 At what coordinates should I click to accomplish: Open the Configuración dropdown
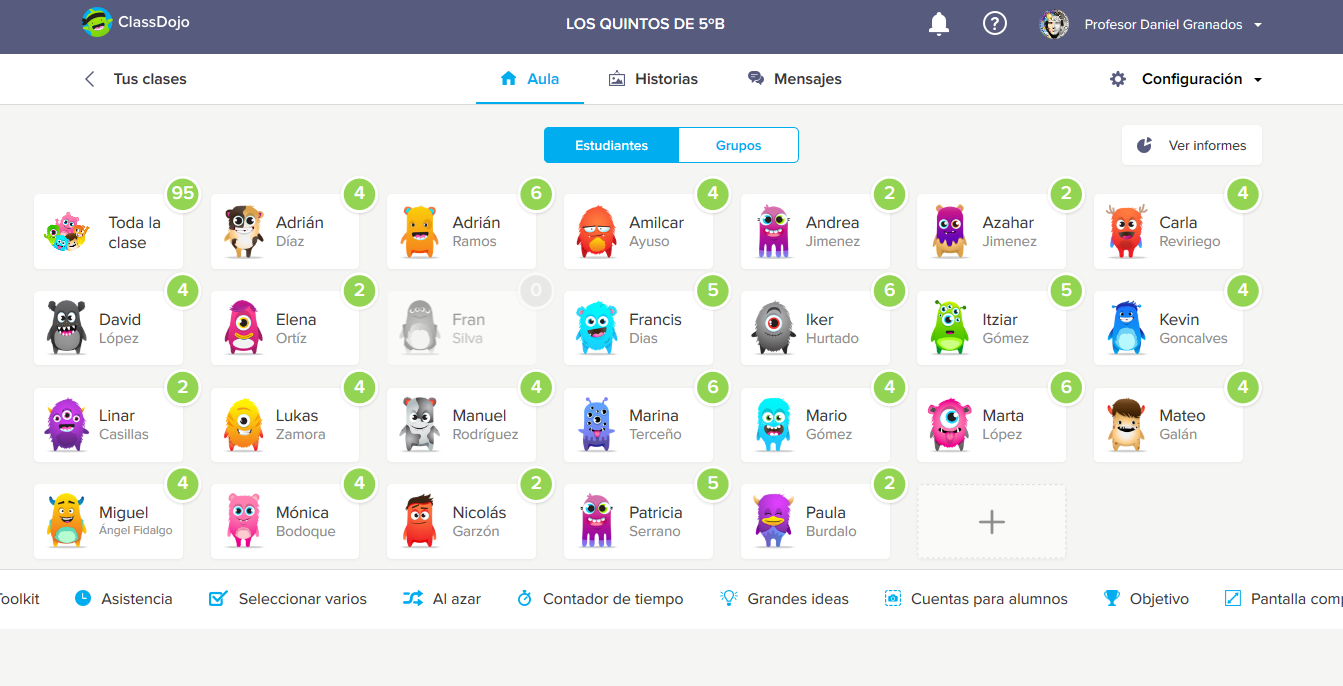1186,79
